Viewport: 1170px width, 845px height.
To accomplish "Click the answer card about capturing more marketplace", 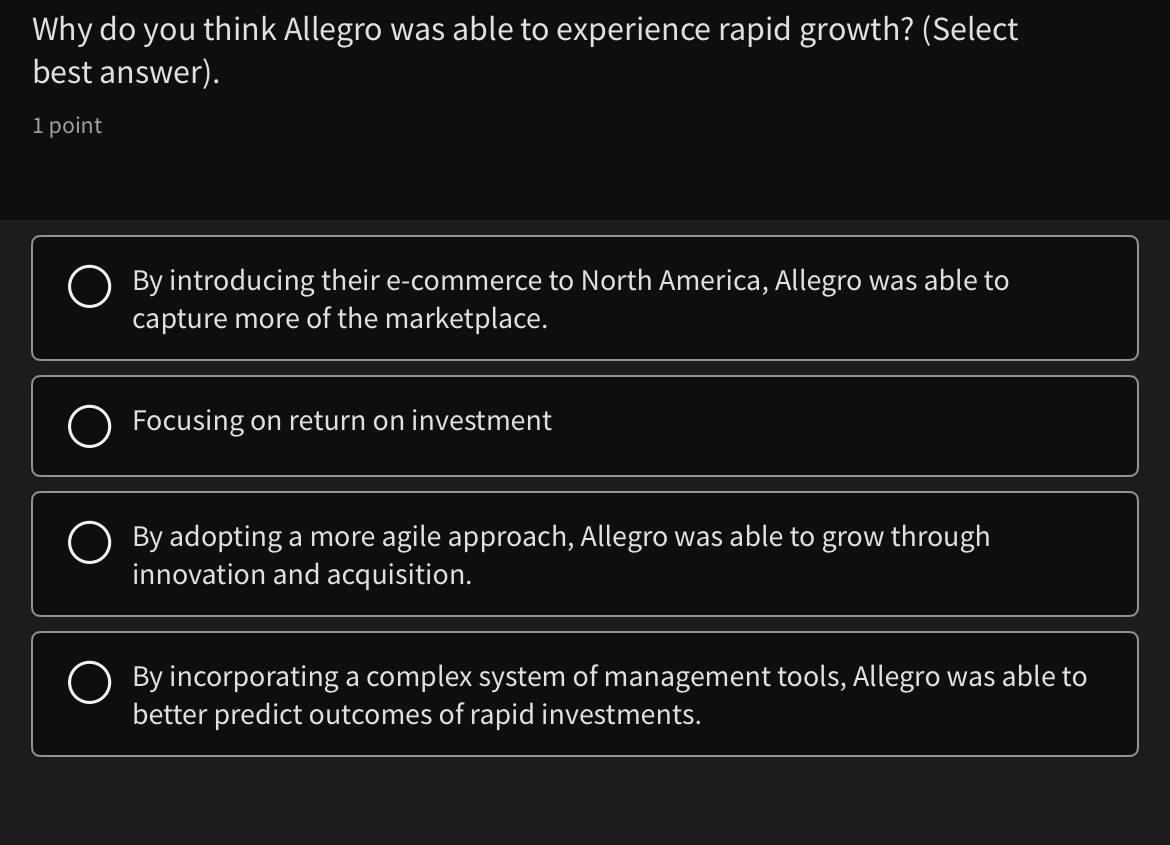I will tap(585, 297).
